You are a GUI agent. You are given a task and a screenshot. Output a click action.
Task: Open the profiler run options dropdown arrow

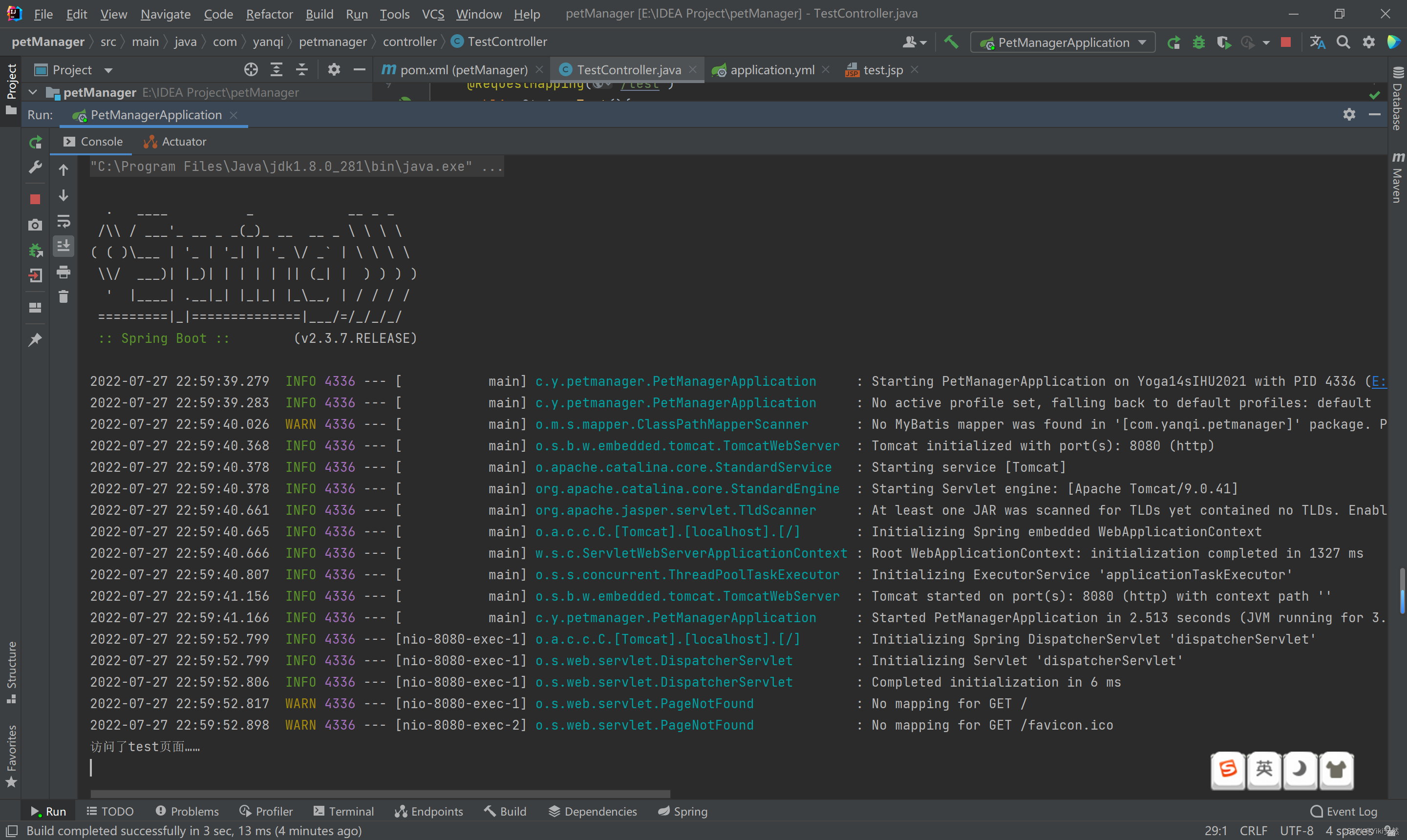click(x=1266, y=43)
